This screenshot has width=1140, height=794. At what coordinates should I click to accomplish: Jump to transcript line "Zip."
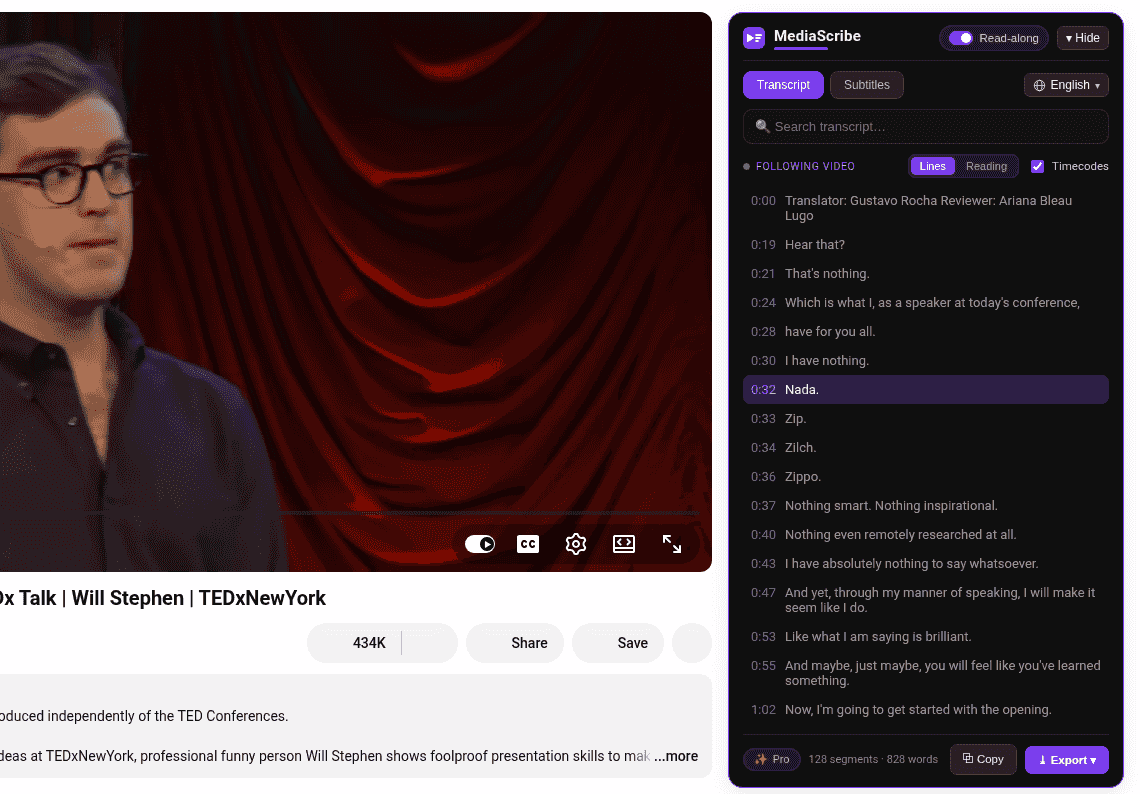(x=926, y=419)
